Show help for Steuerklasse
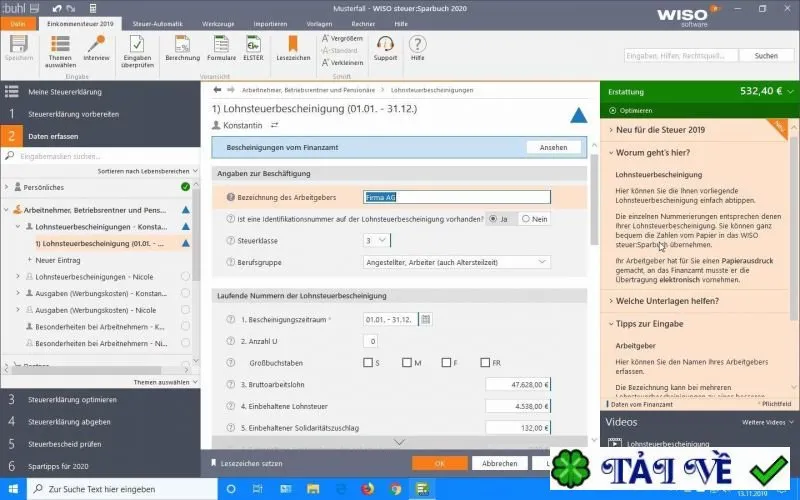 [231, 241]
